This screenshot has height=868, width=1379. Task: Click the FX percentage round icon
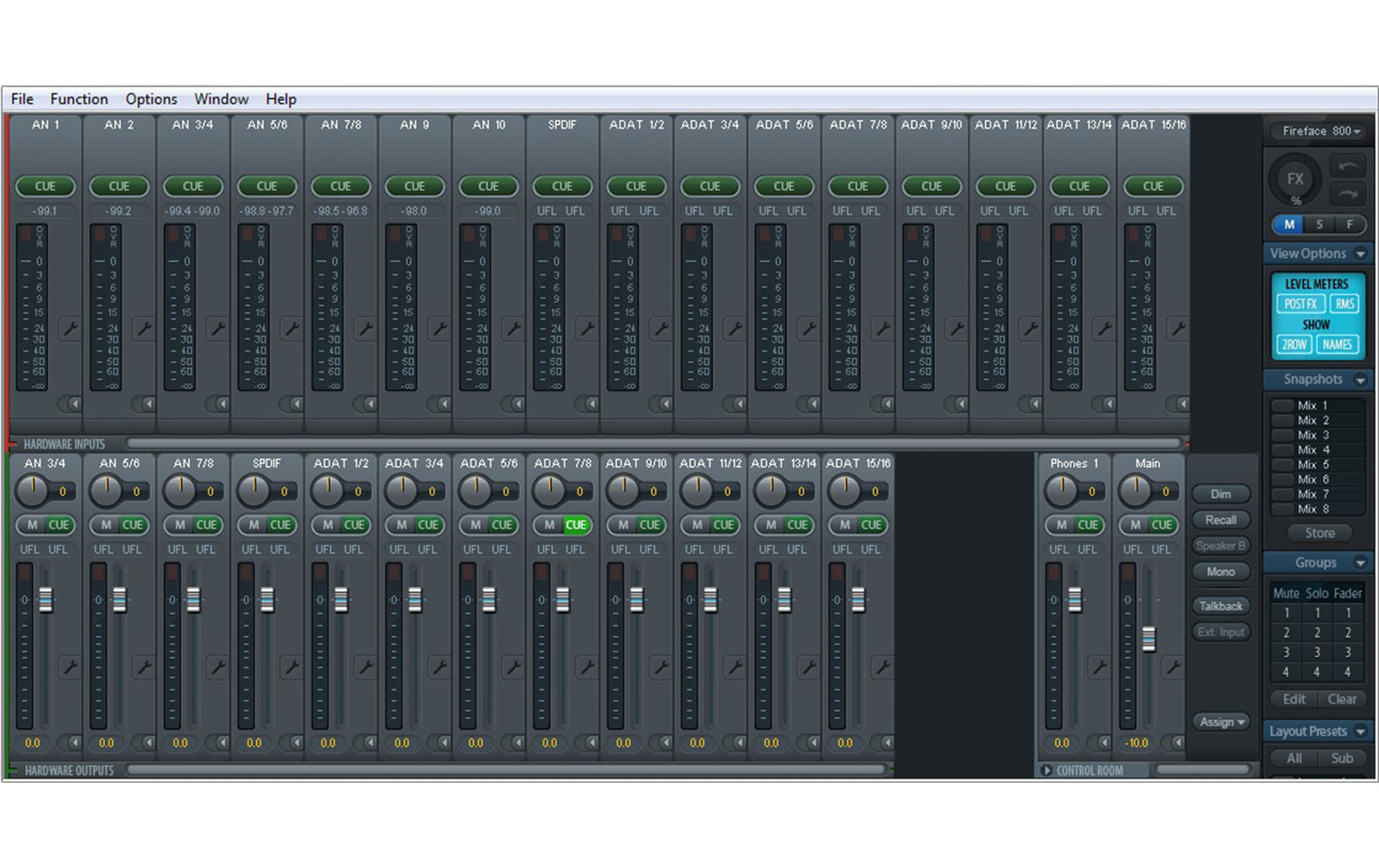tap(1295, 181)
